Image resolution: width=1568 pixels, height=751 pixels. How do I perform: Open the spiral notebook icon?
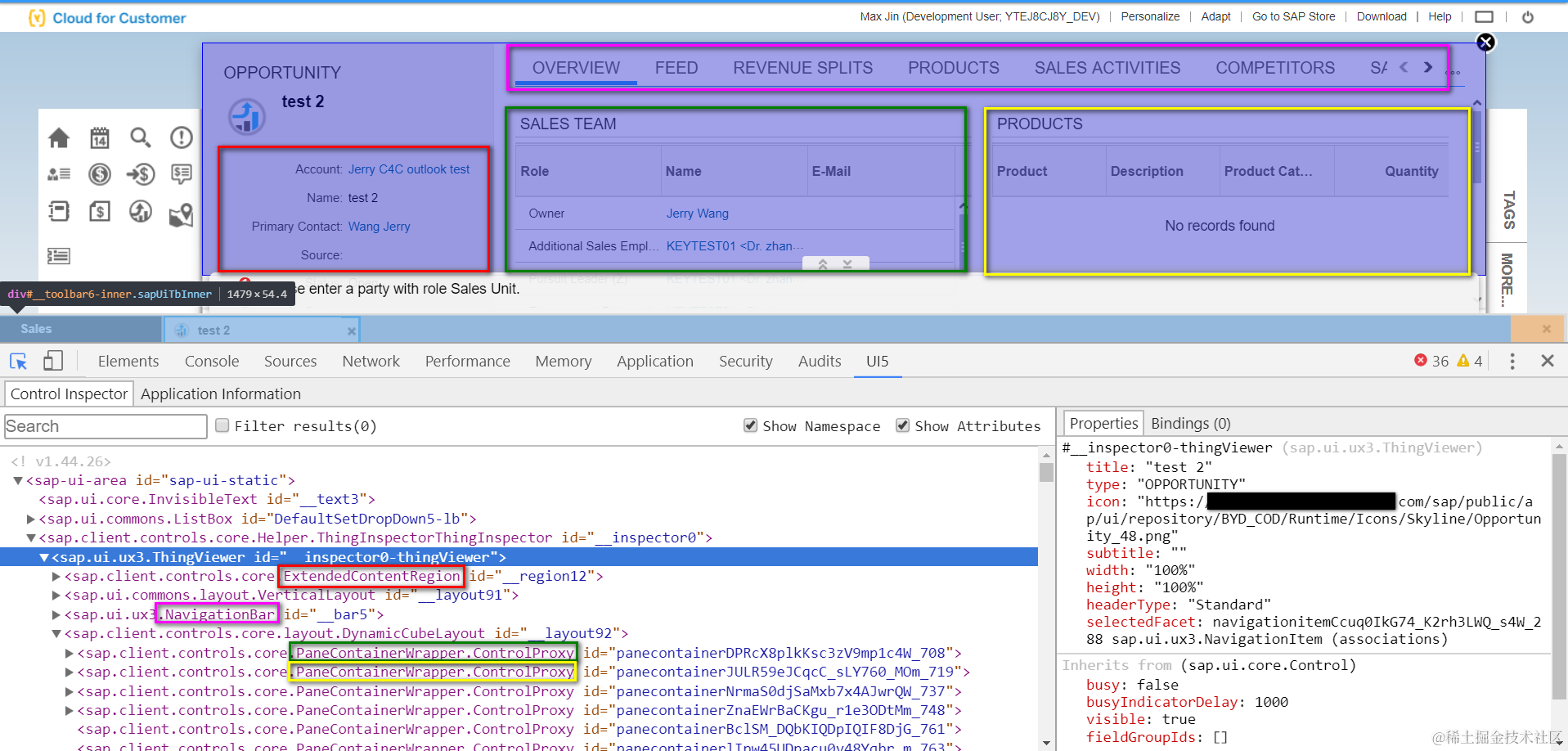[59, 212]
